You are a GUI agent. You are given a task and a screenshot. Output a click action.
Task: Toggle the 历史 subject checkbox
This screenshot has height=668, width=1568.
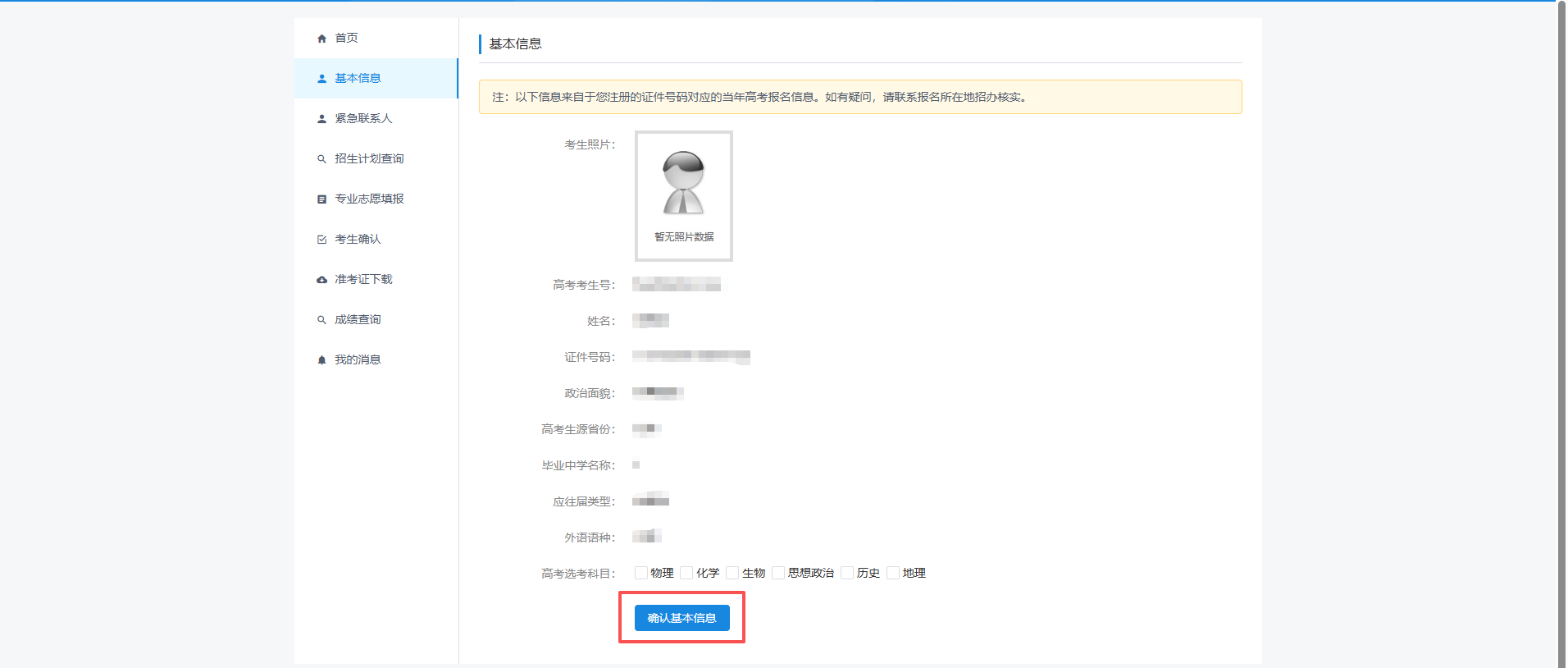click(x=848, y=573)
